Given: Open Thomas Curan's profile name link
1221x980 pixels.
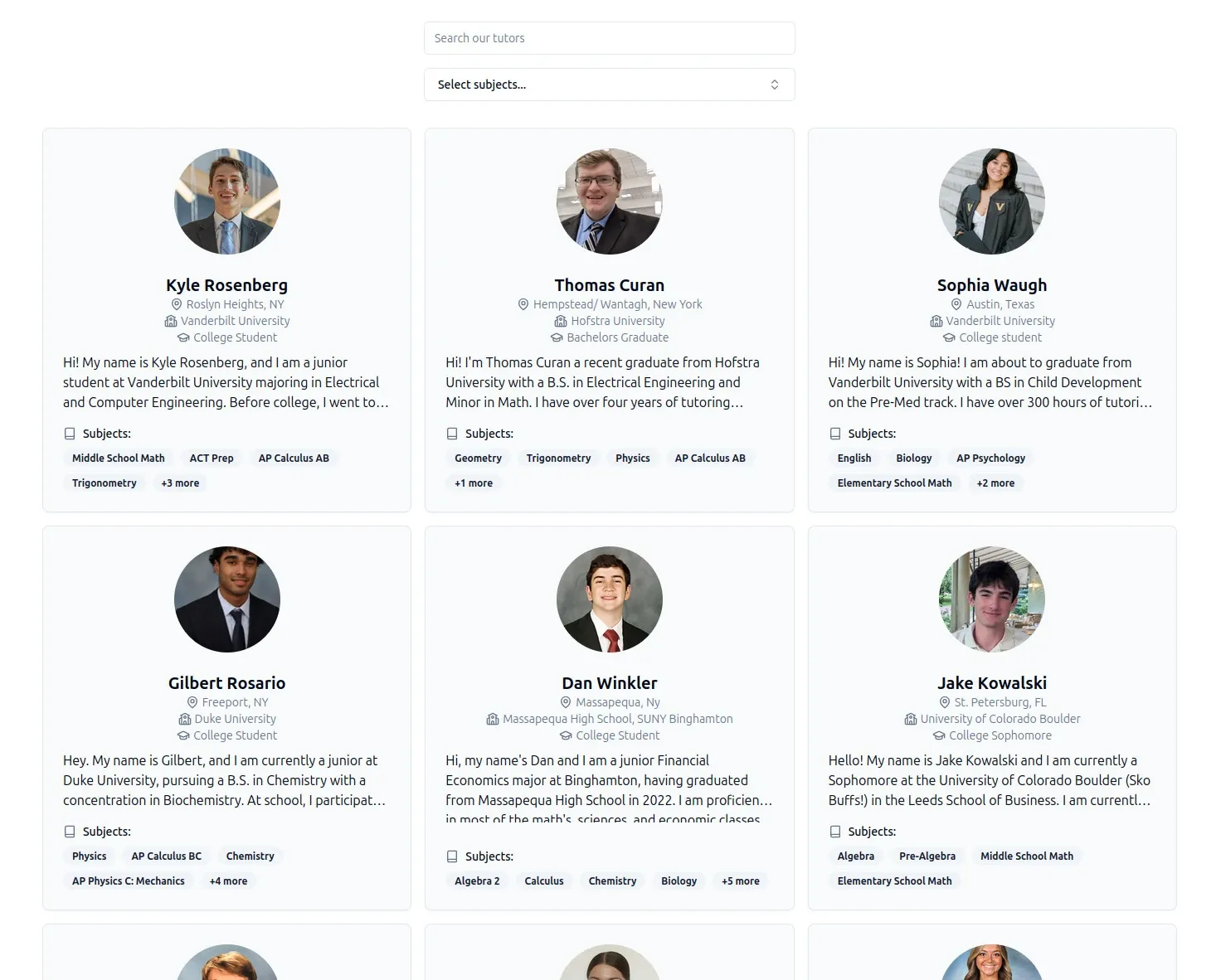Looking at the screenshot, I should 610,285.
